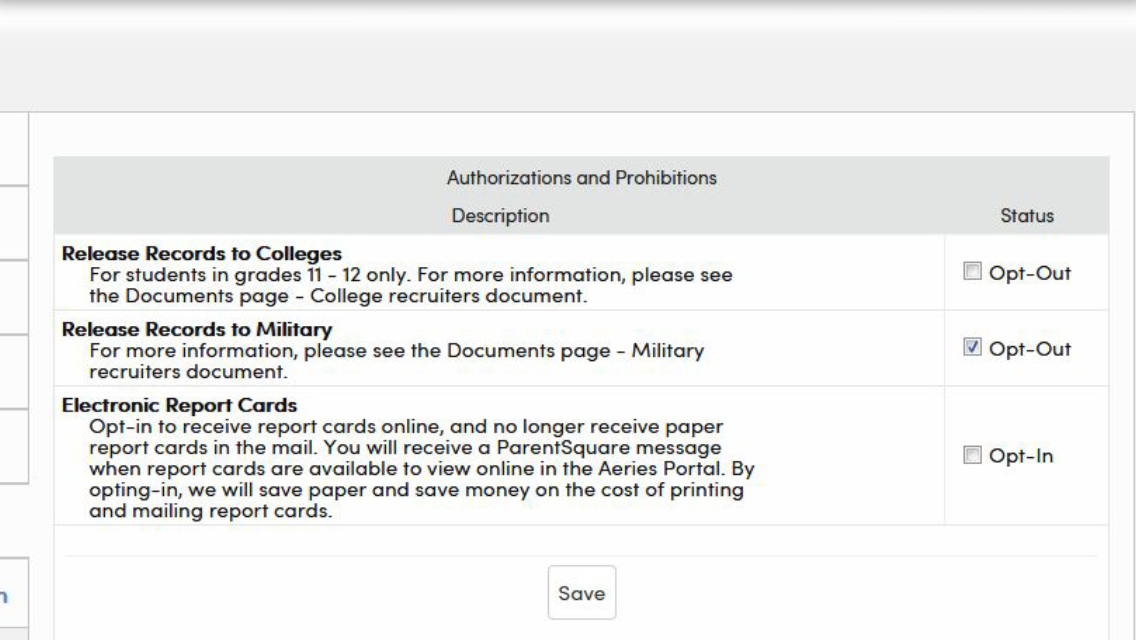Enable the Electronic Report Cards Opt-In checkbox
The width and height of the screenshot is (1136, 640).
pyautogui.click(x=970, y=456)
